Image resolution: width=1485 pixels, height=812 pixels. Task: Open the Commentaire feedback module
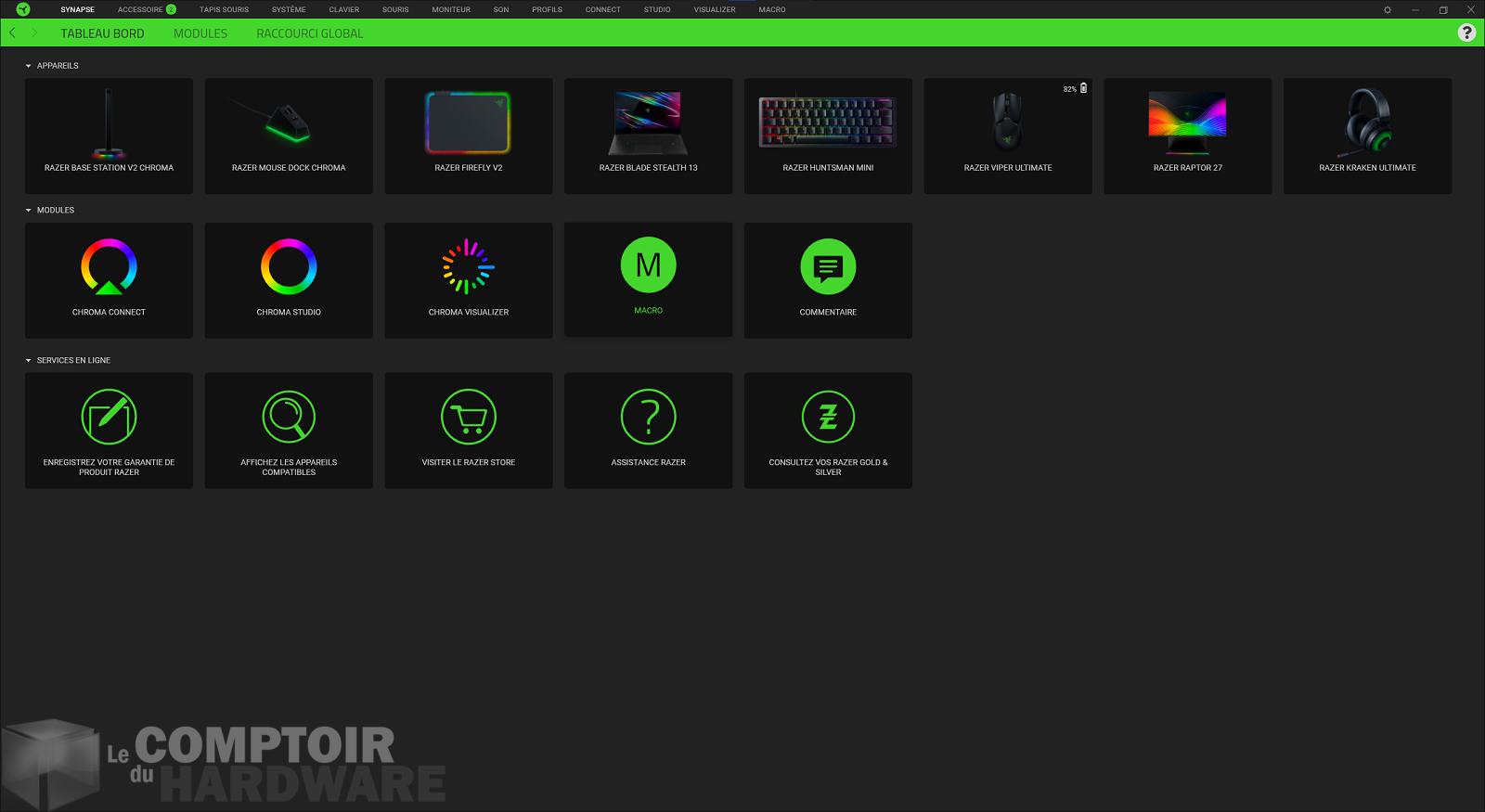828,280
